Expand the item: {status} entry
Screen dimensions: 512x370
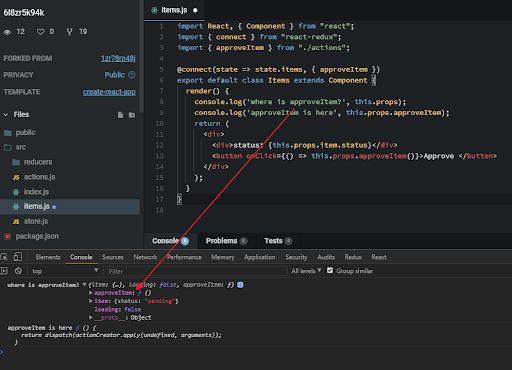(90, 301)
